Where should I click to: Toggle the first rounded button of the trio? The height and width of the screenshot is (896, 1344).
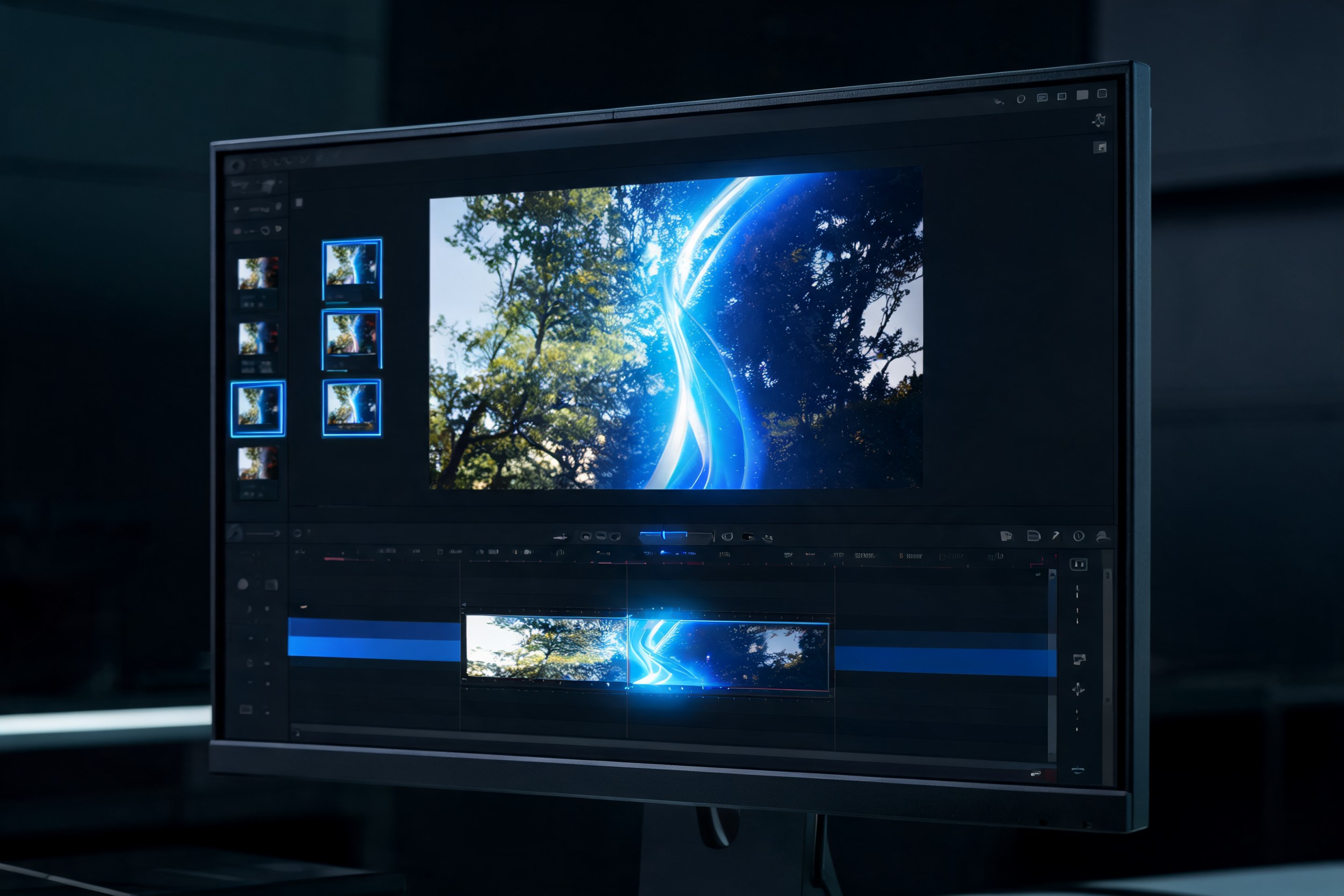[x=586, y=536]
